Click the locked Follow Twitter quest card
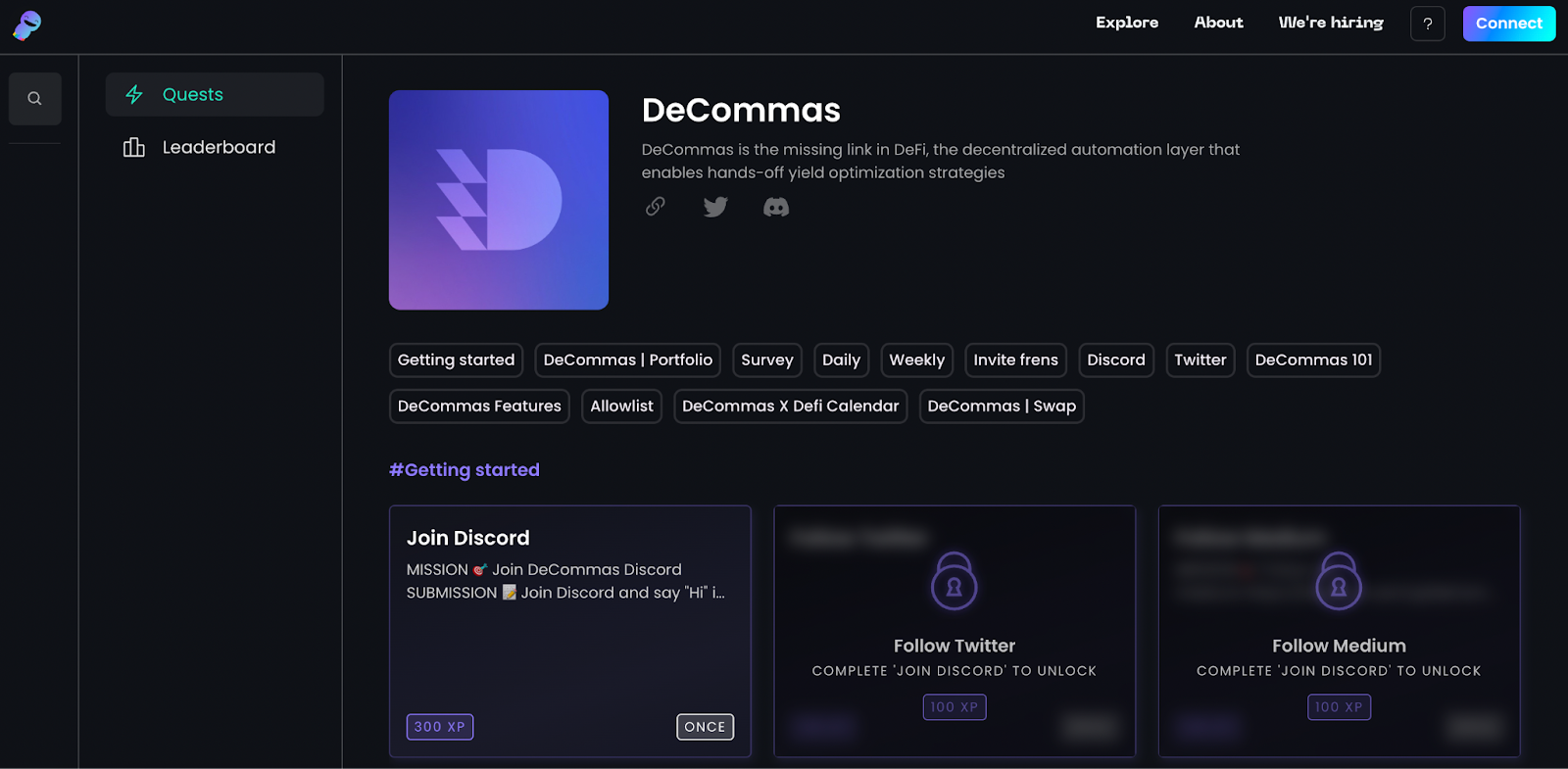This screenshot has height=769, width=1568. pyautogui.click(x=955, y=631)
